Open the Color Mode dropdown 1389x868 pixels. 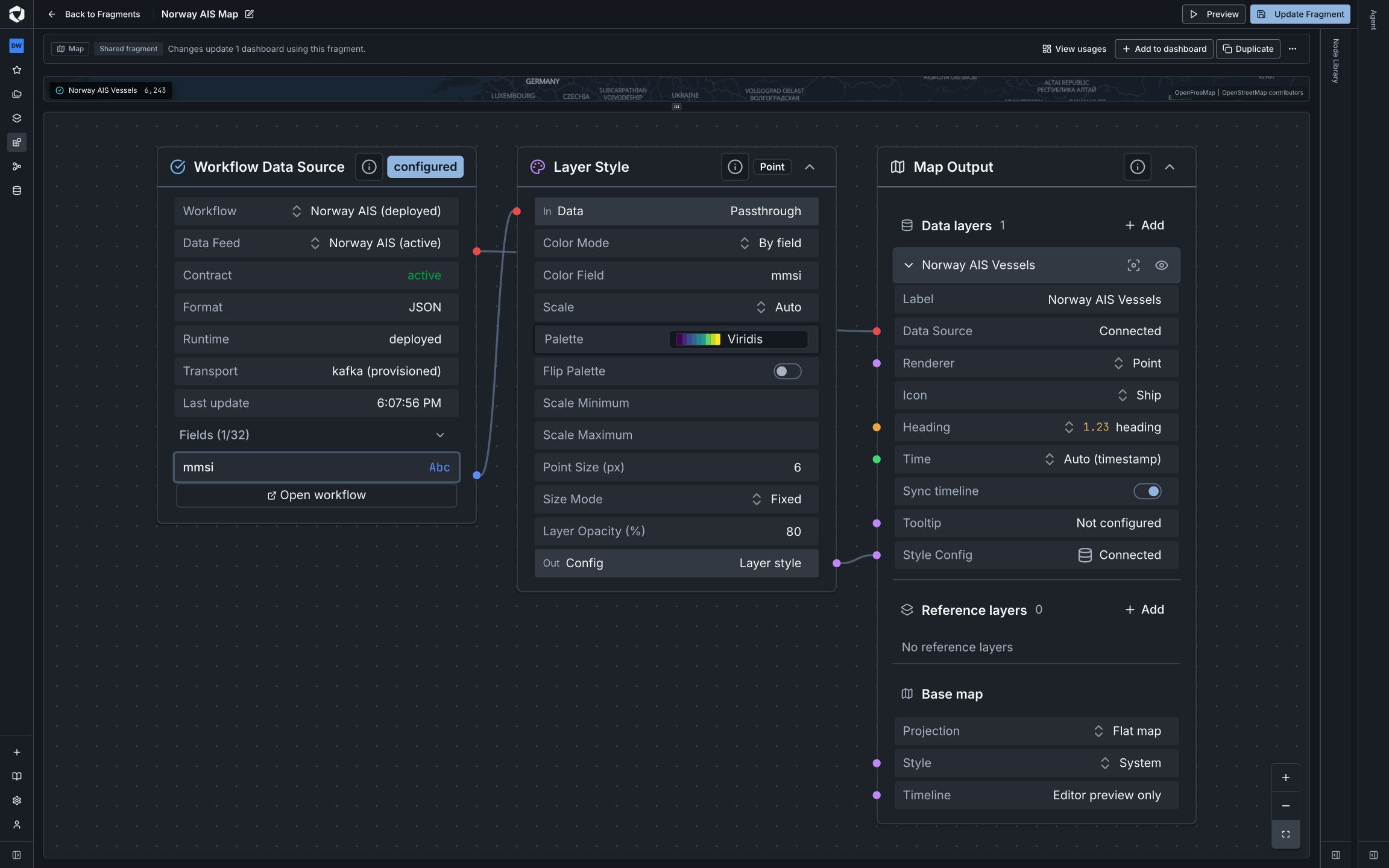click(676, 243)
